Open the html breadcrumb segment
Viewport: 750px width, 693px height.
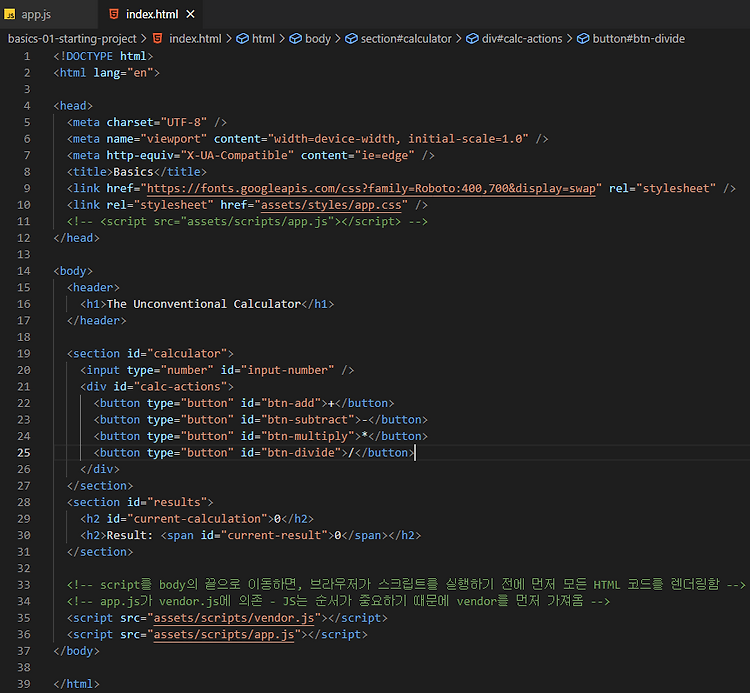pyautogui.click(x=263, y=39)
